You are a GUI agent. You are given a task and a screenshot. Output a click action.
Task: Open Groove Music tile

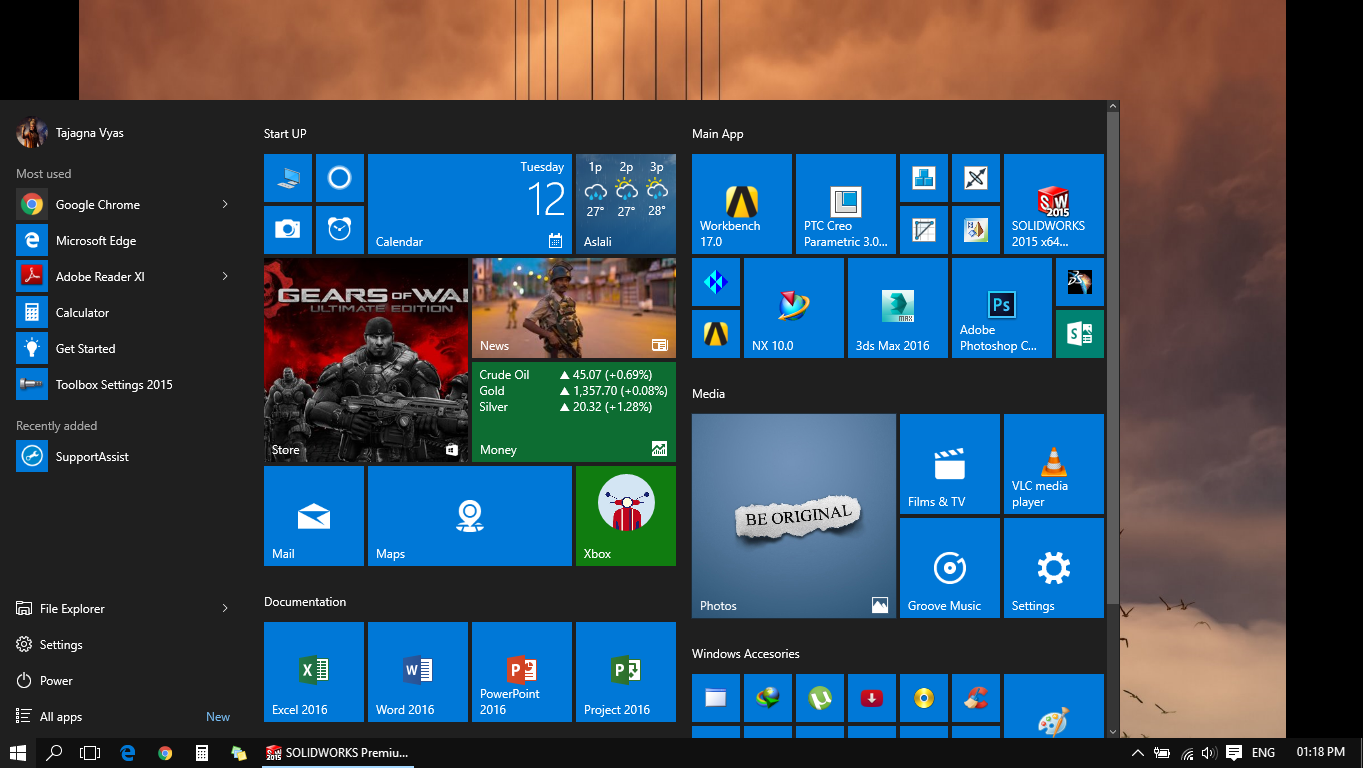click(950, 568)
